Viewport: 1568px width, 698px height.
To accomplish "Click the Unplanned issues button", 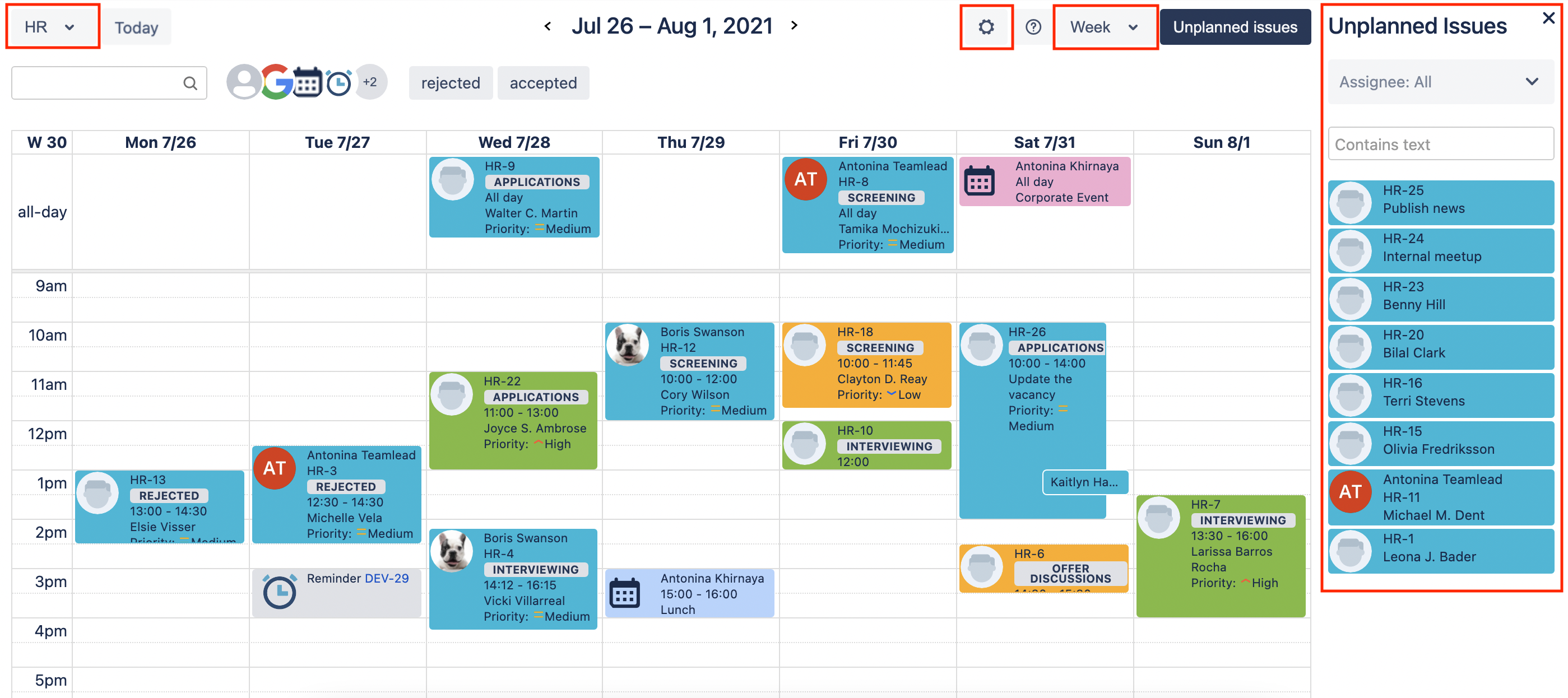I will pos(1235,27).
